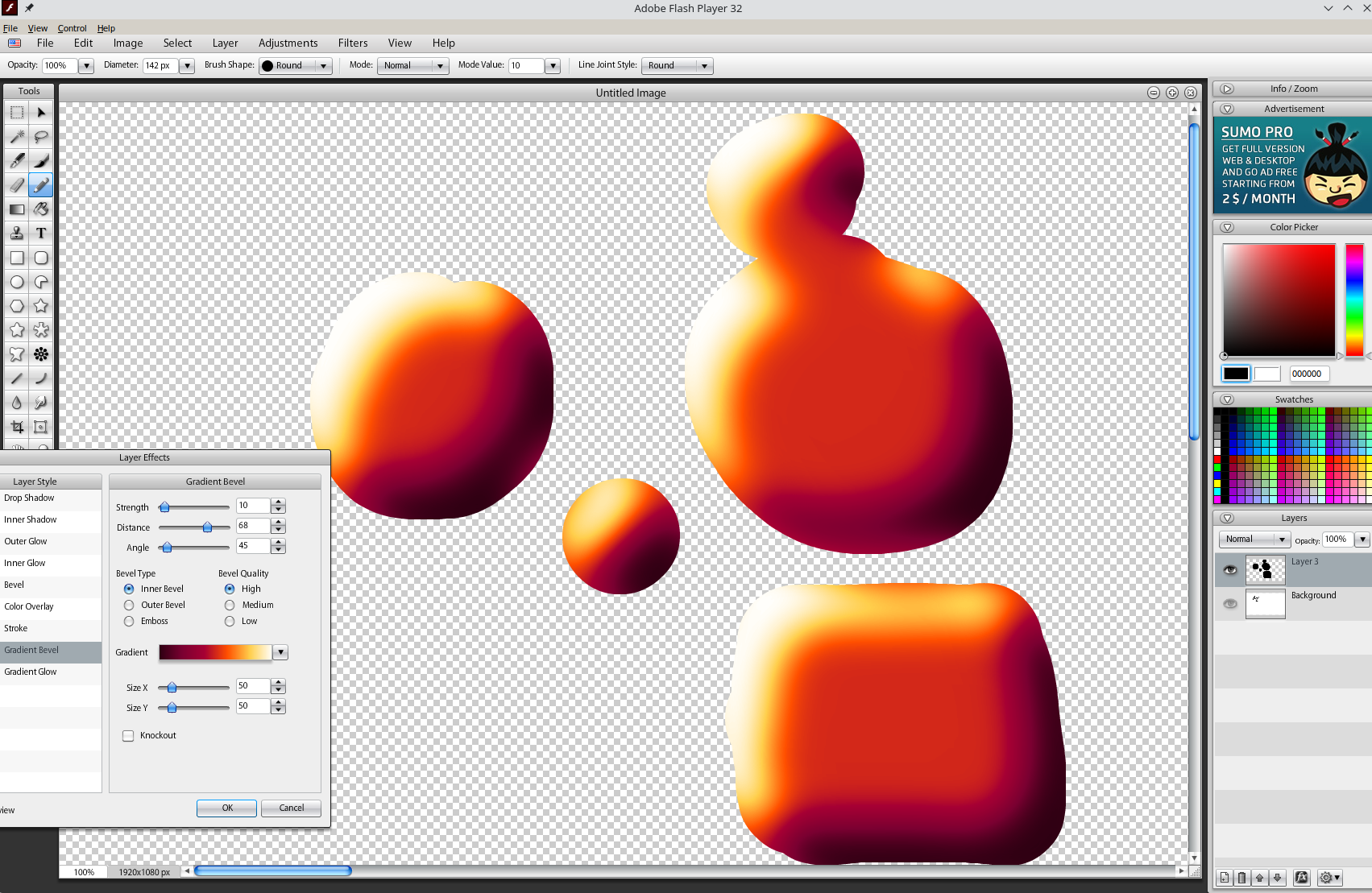1372x893 pixels.
Task: Choose High bevel quality
Action: [230, 589]
